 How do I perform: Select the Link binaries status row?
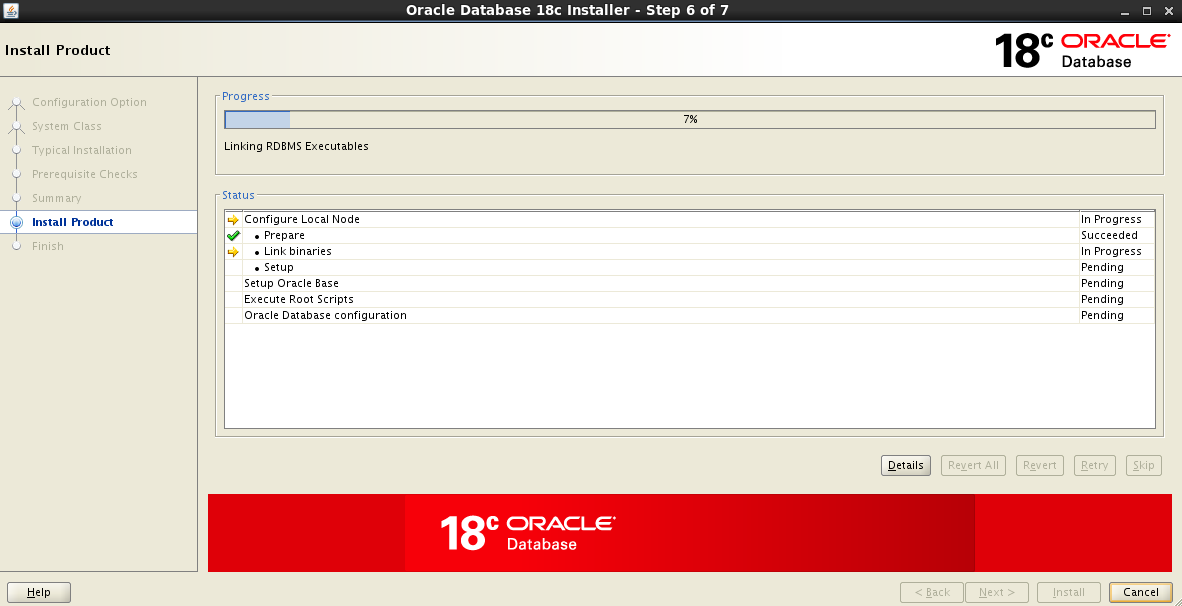coord(690,252)
